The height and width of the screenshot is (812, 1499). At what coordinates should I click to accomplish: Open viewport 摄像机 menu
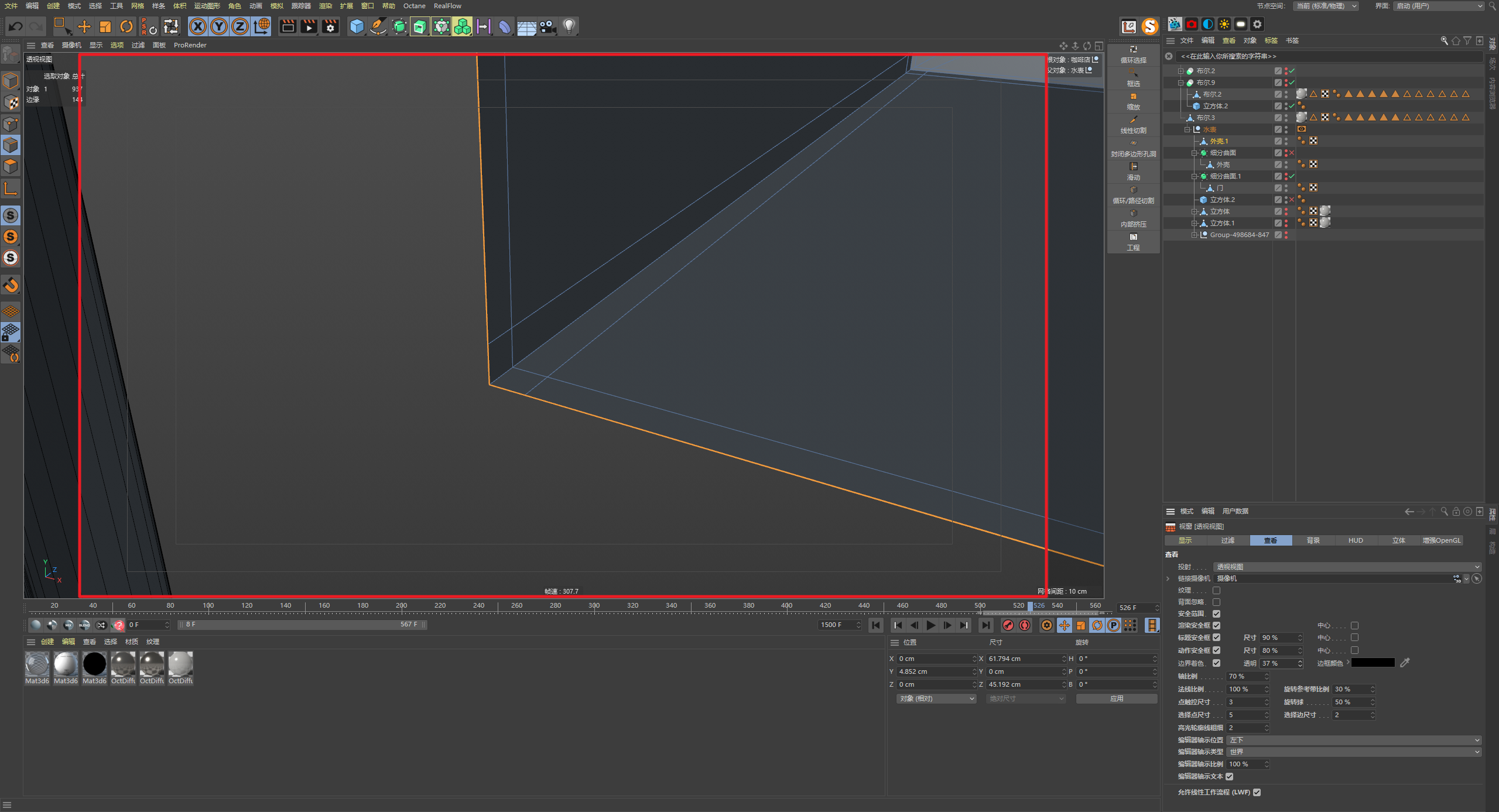(71, 45)
